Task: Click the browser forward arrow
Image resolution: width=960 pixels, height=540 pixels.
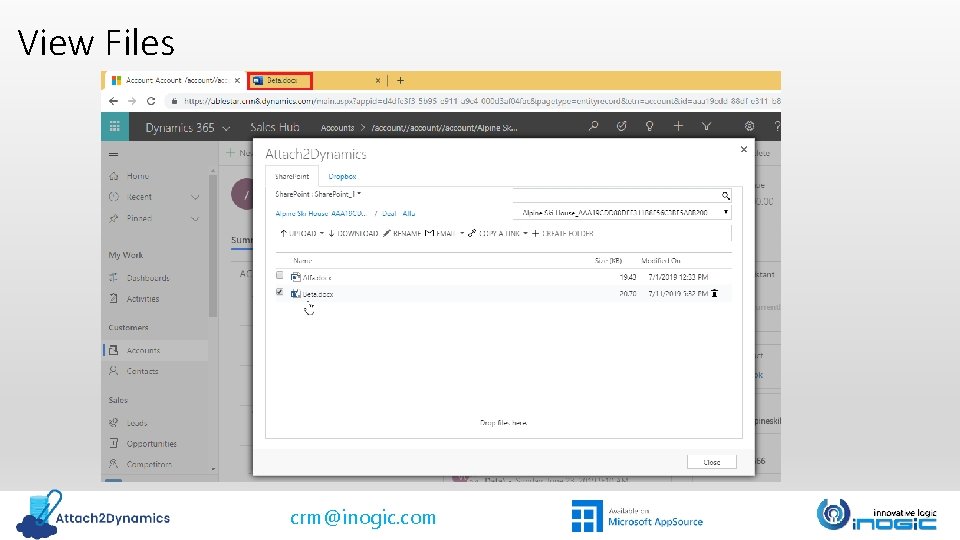Action: (x=132, y=101)
